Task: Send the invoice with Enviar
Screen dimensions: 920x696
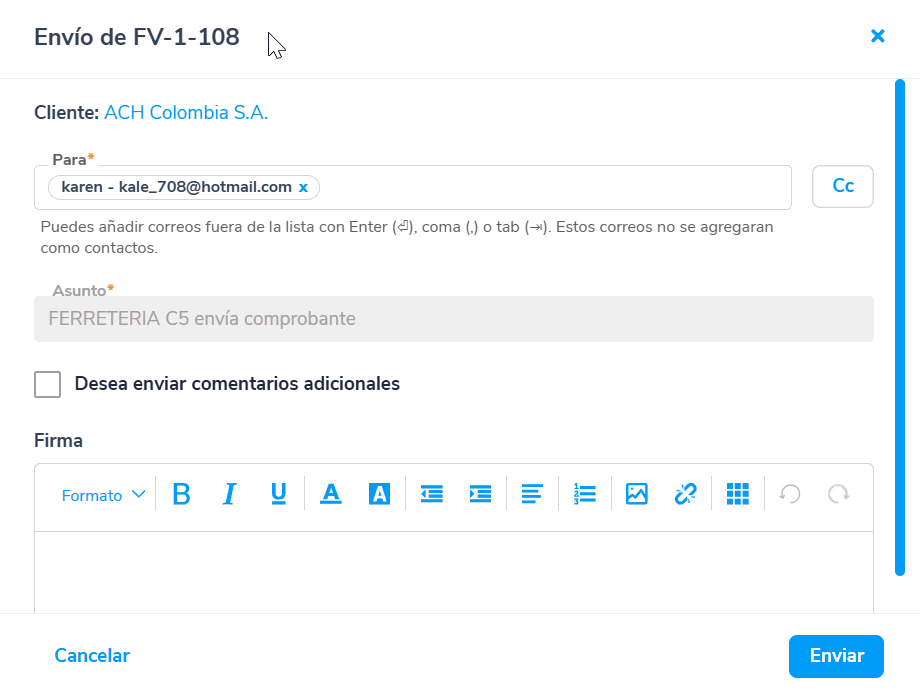Action: (836, 656)
